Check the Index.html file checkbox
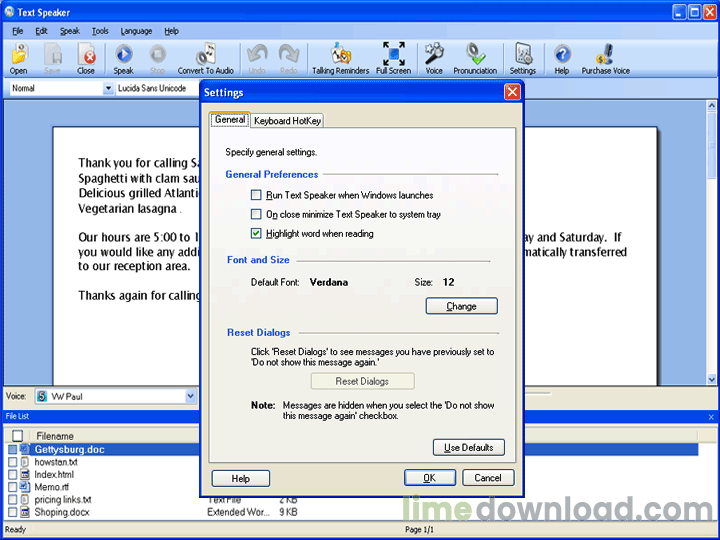Image resolution: width=720 pixels, height=540 pixels. tap(12, 474)
